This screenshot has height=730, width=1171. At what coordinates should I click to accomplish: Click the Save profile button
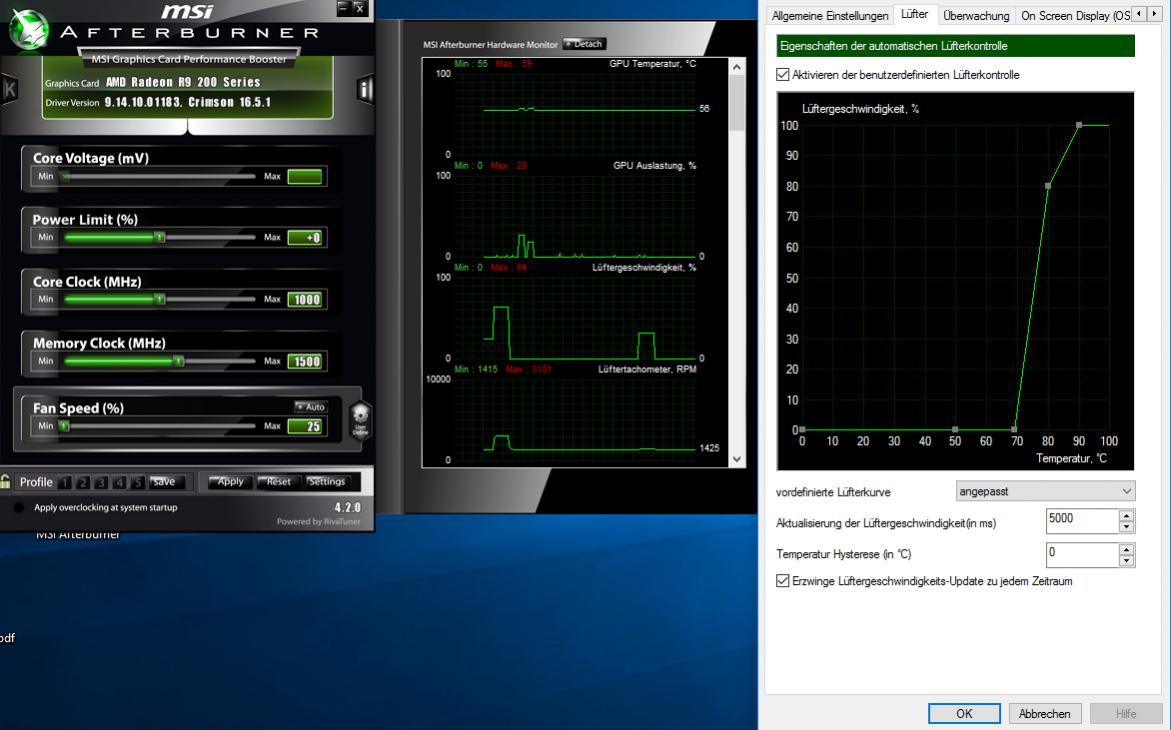pos(164,482)
